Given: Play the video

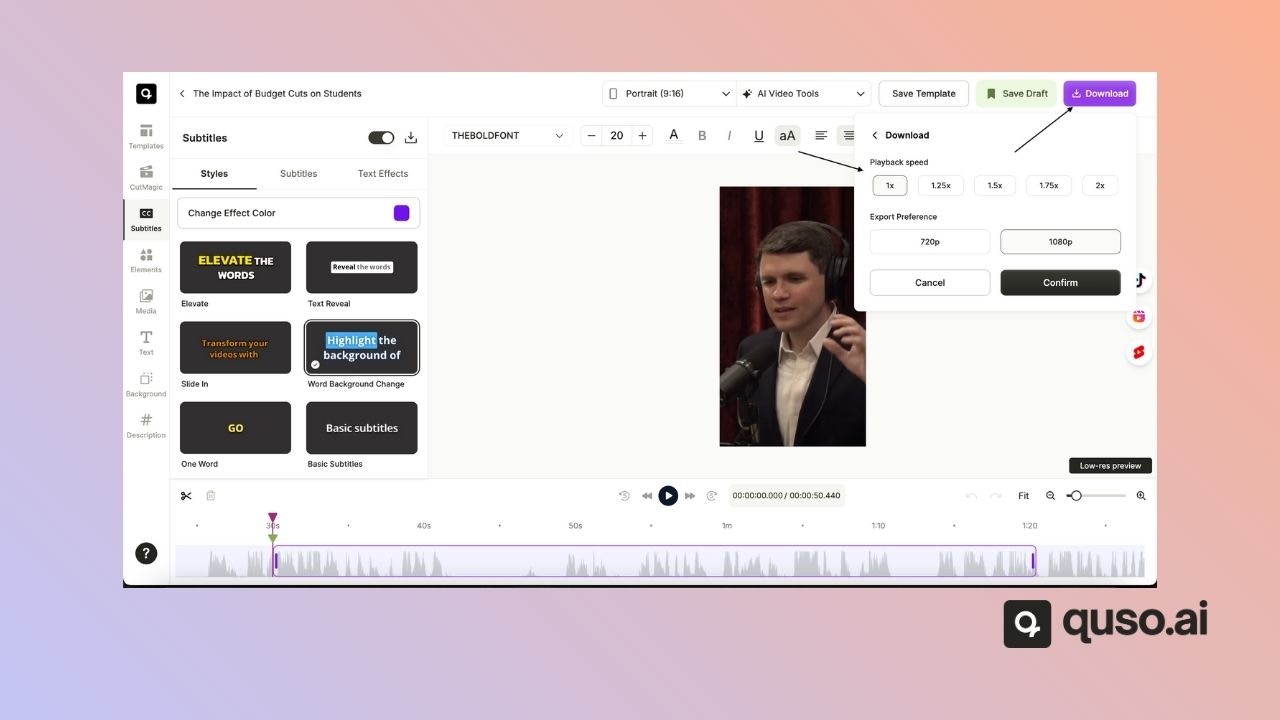Looking at the screenshot, I should (x=668, y=496).
